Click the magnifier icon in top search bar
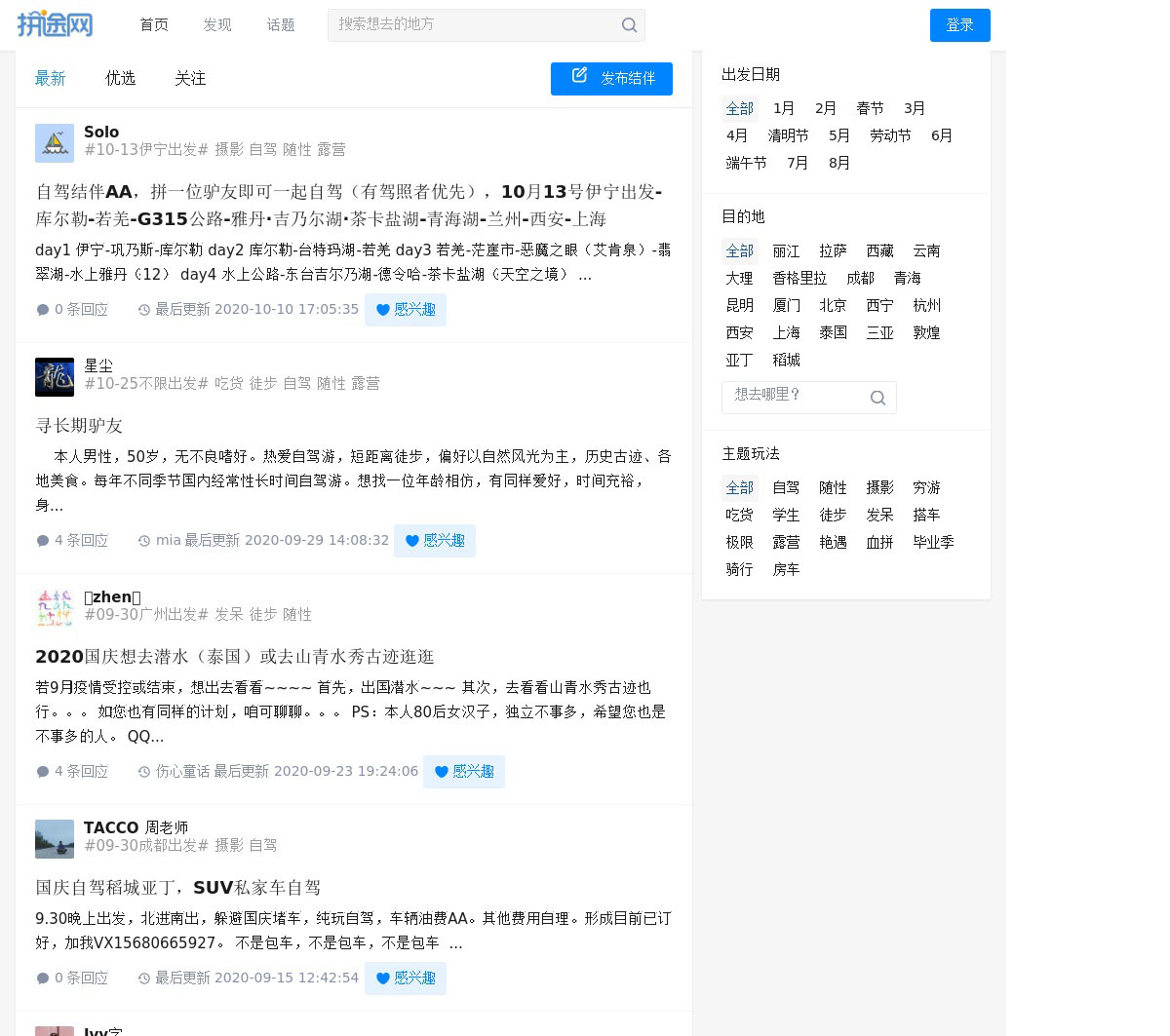 point(630,25)
